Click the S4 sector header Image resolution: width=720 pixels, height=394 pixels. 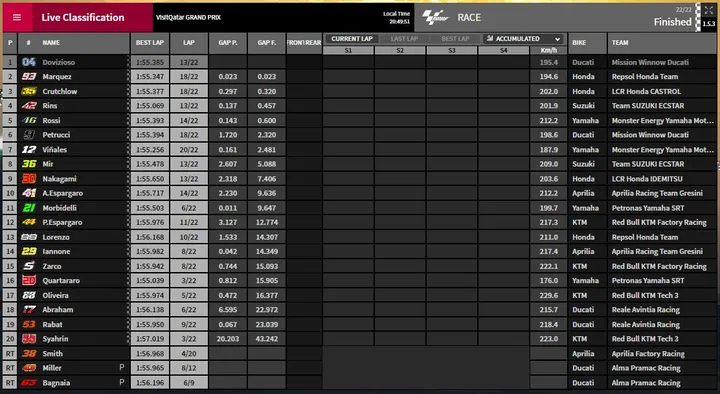504,51
